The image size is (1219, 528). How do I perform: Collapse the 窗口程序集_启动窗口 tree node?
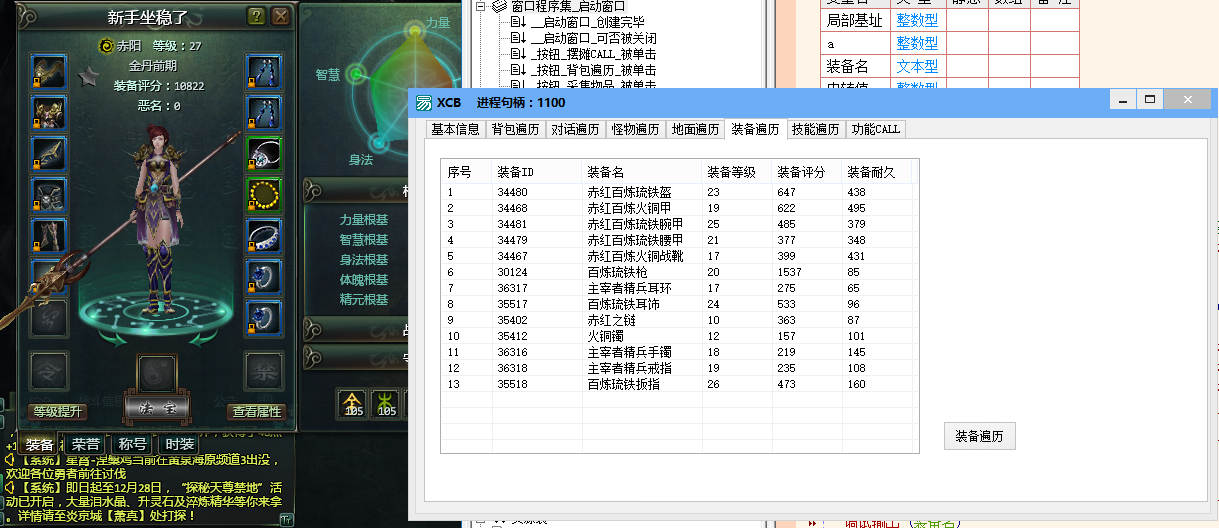481,5
